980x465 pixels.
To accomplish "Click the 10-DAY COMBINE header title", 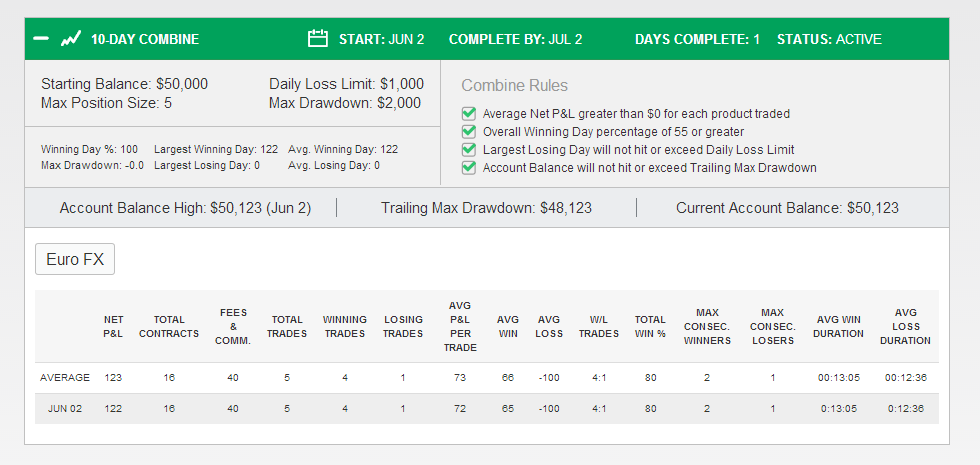I will pyautogui.click(x=145, y=39).
